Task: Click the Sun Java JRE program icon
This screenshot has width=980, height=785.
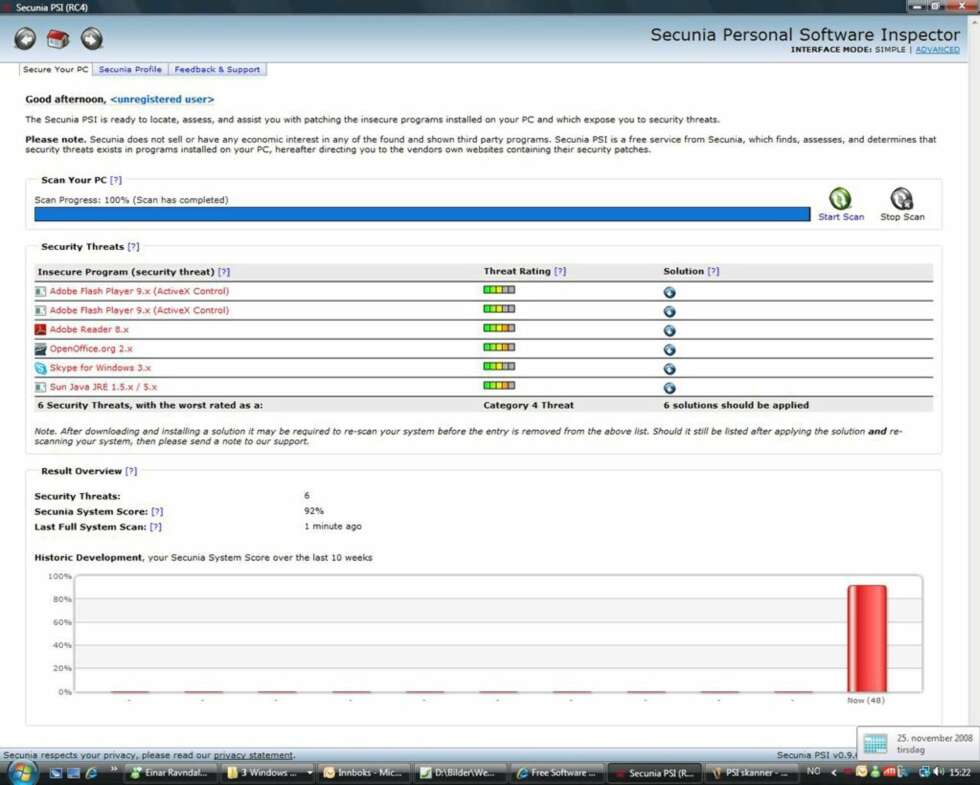Action: [41, 387]
